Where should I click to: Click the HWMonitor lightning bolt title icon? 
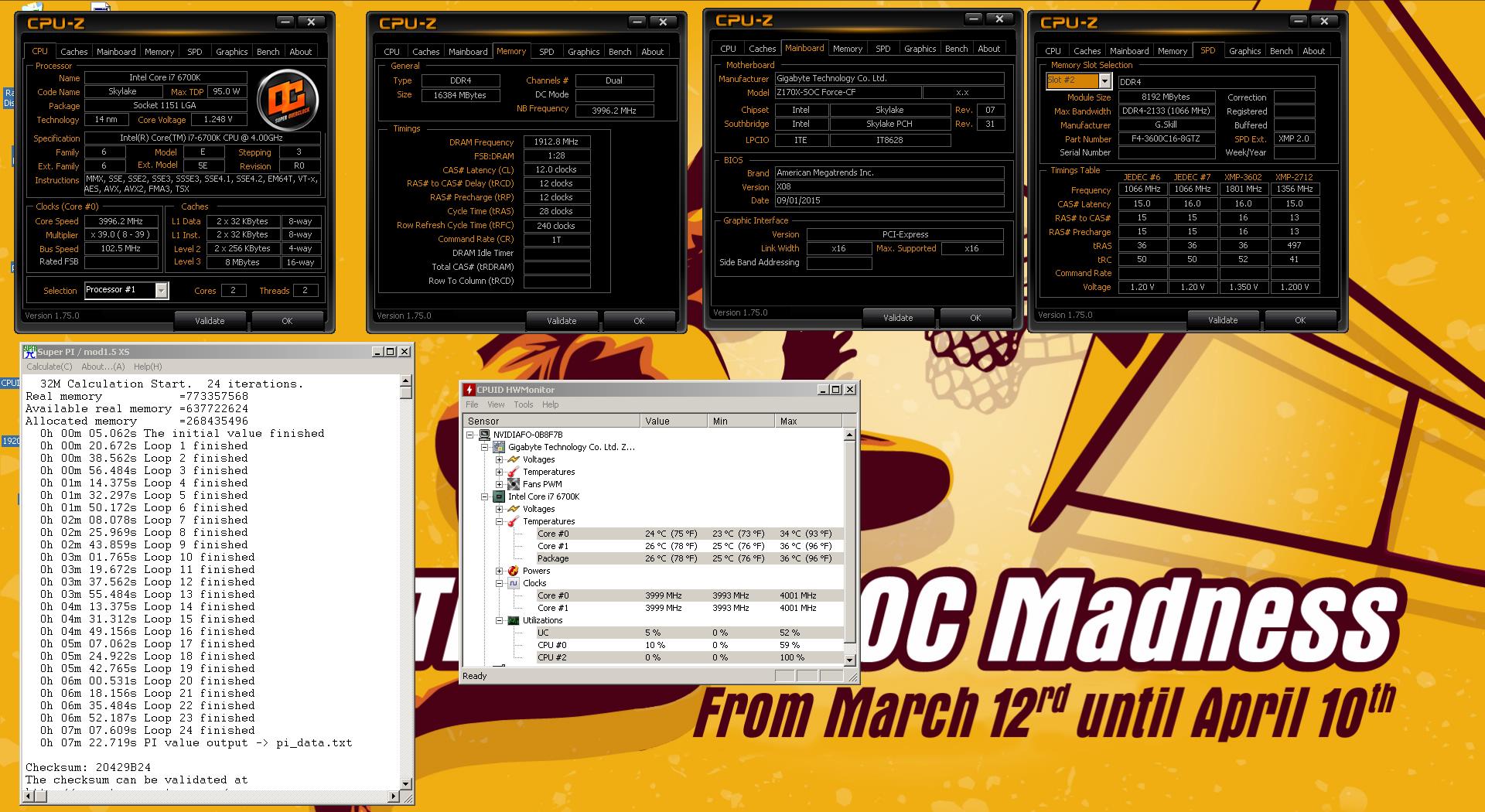(469, 390)
